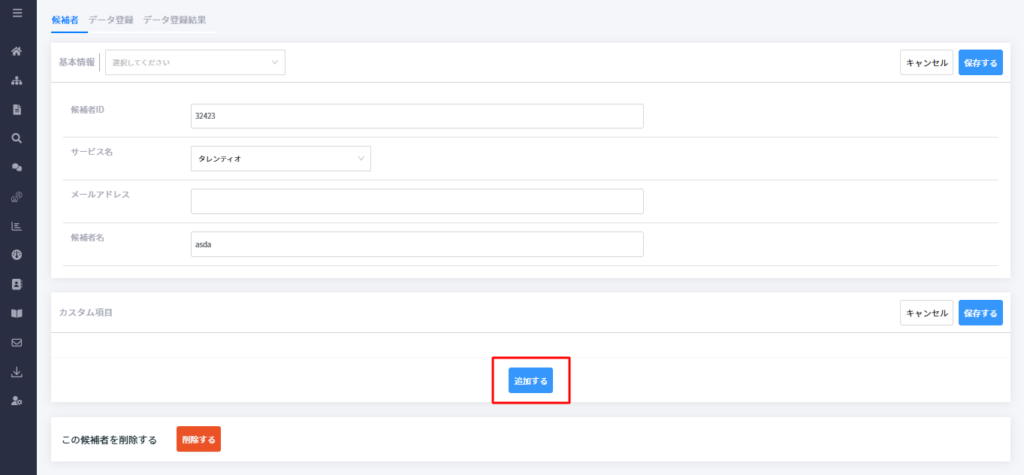1024x475 pixels.
Task: Open the contact book sidebar icon
Action: pyautogui.click(x=18, y=284)
